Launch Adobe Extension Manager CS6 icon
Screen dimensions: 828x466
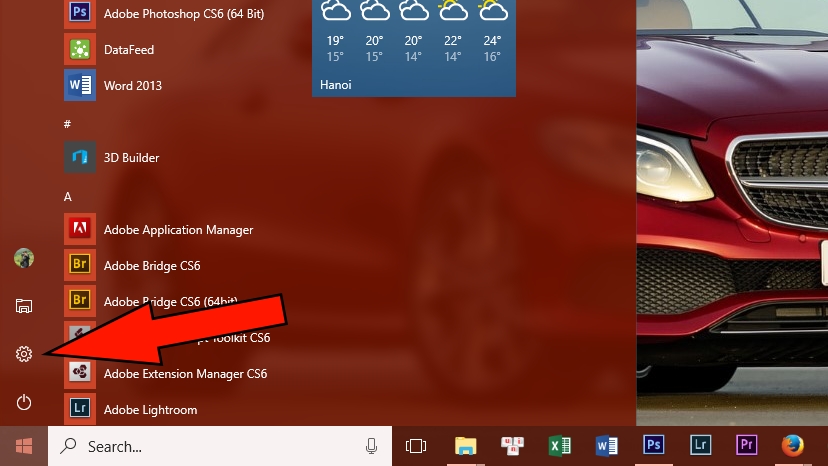pyautogui.click(x=80, y=372)
